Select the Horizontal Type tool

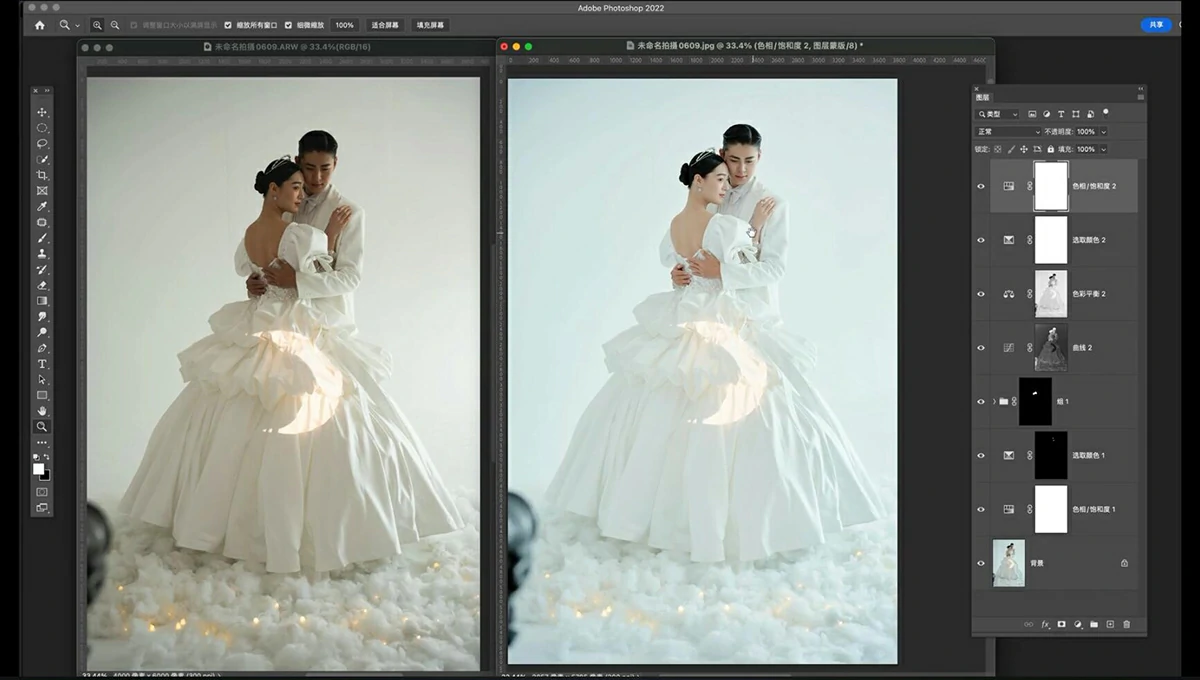point(42,364)
